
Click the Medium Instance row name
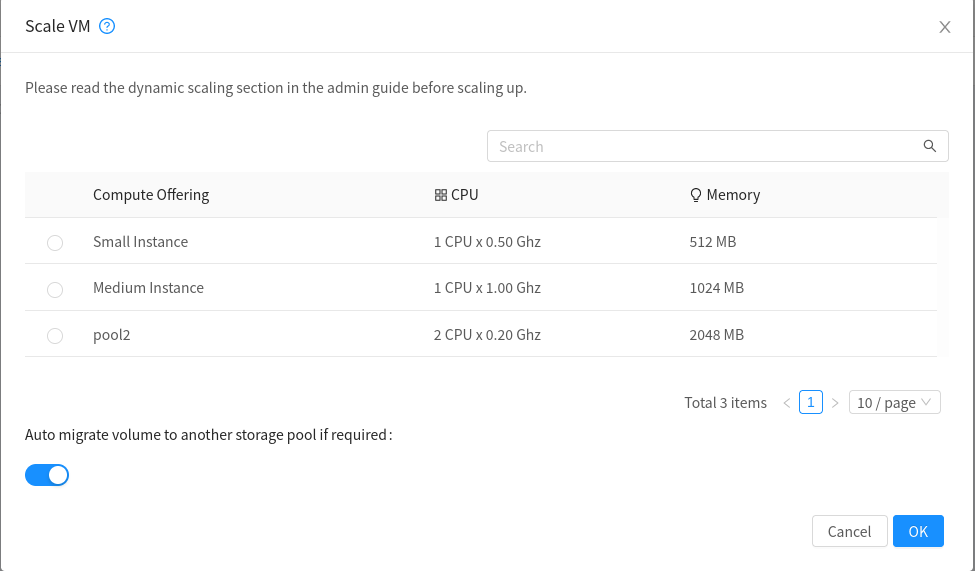point(148,288)
